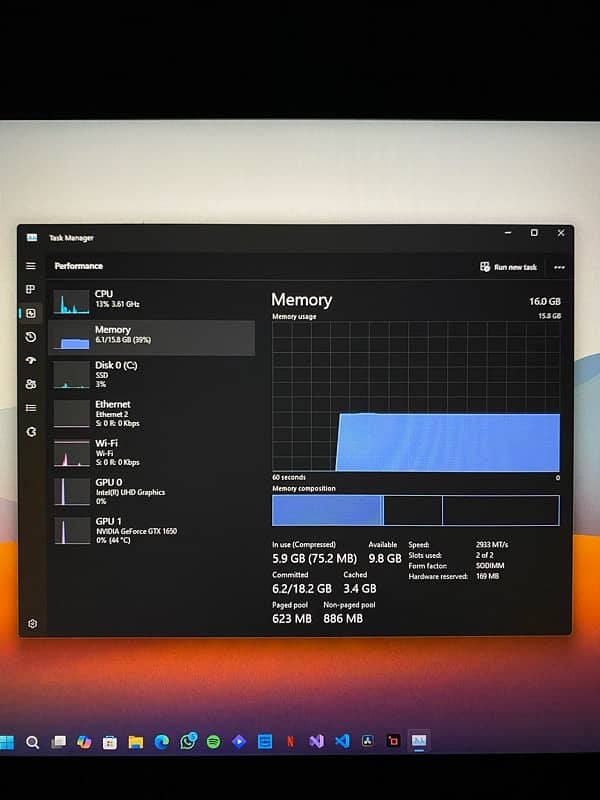Screen dimensions: 600x800
Task: Open the Processes page in sidebar
Action: pos(31,289)
